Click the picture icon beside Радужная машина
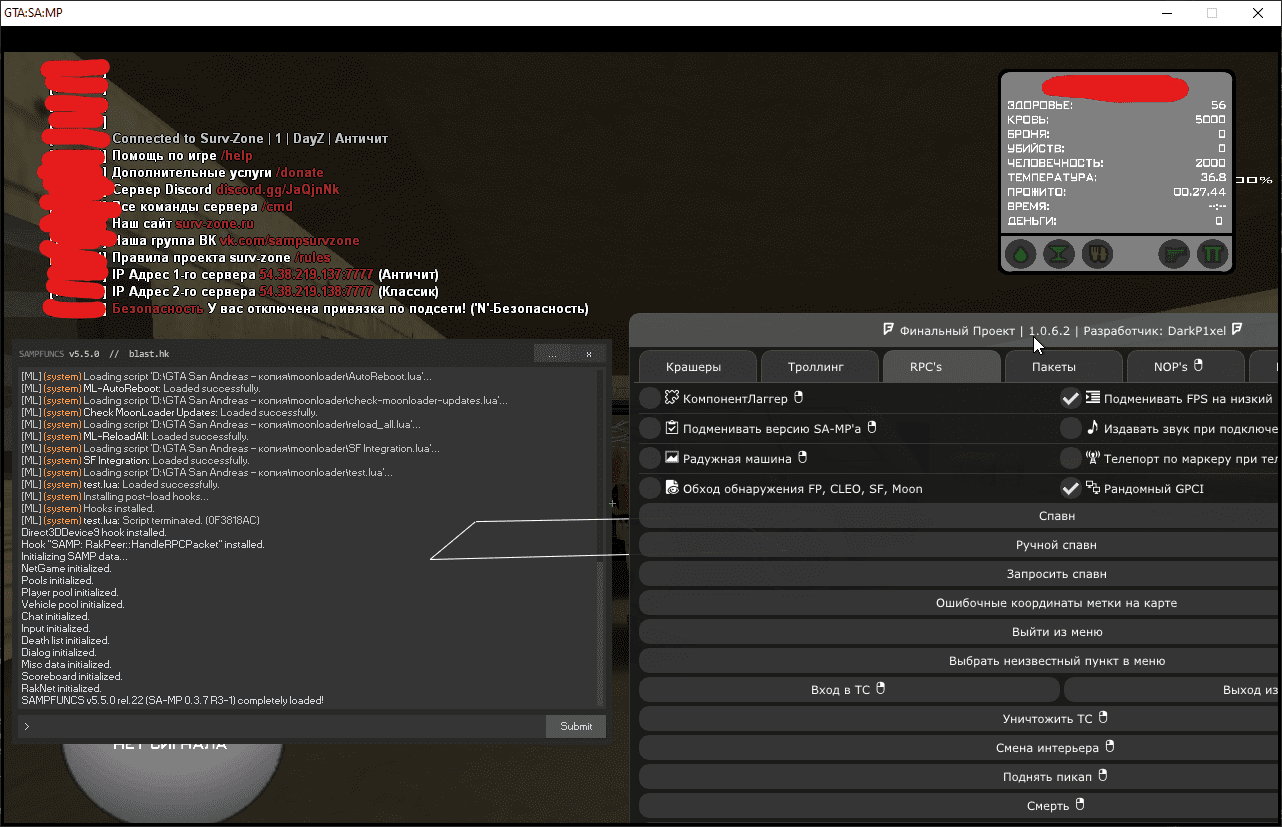This screenshot has width=1282, height=827. click(672, 458)
